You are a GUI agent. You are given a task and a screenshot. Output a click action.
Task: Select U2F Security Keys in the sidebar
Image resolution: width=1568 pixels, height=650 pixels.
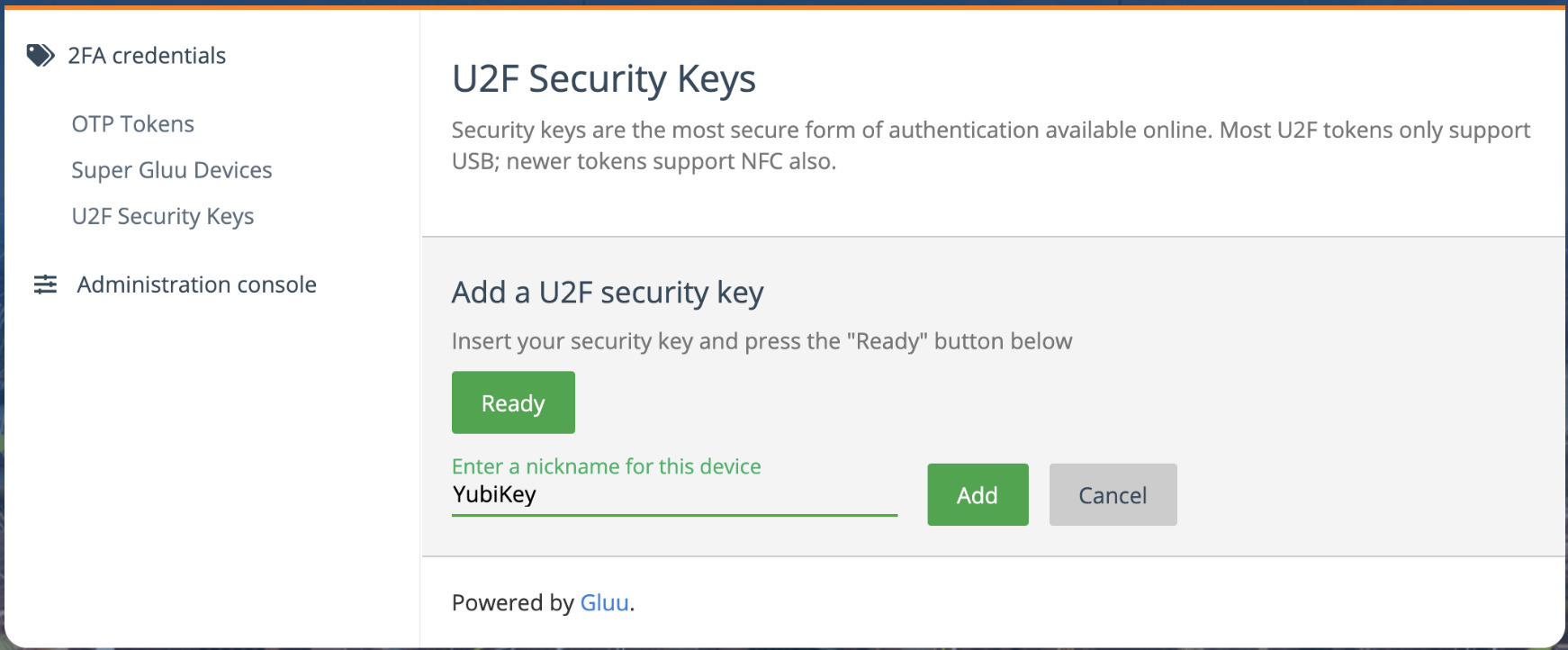click(x=163, y=216)
